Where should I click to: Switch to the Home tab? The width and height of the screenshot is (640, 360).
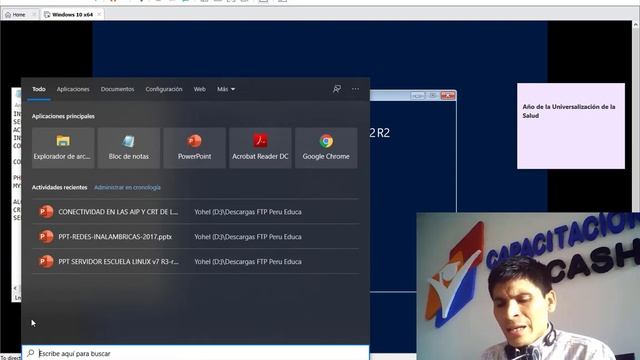click(19, 14)
